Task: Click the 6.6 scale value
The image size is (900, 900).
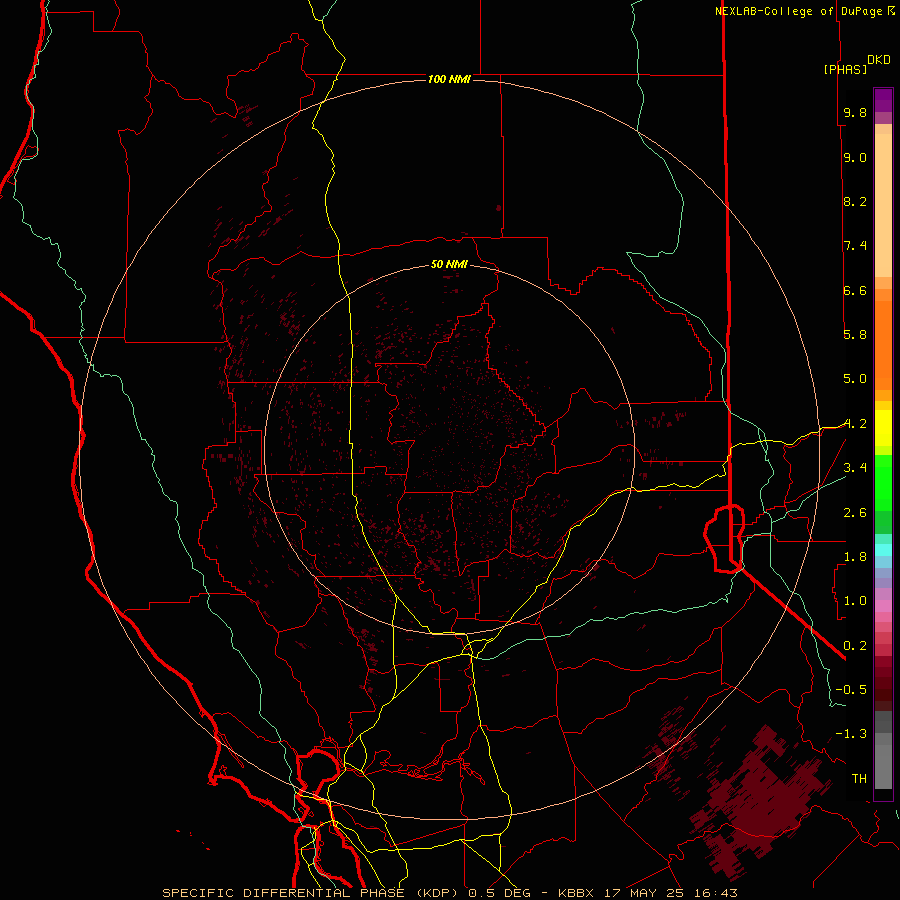Action: click(x=855, y=290)
